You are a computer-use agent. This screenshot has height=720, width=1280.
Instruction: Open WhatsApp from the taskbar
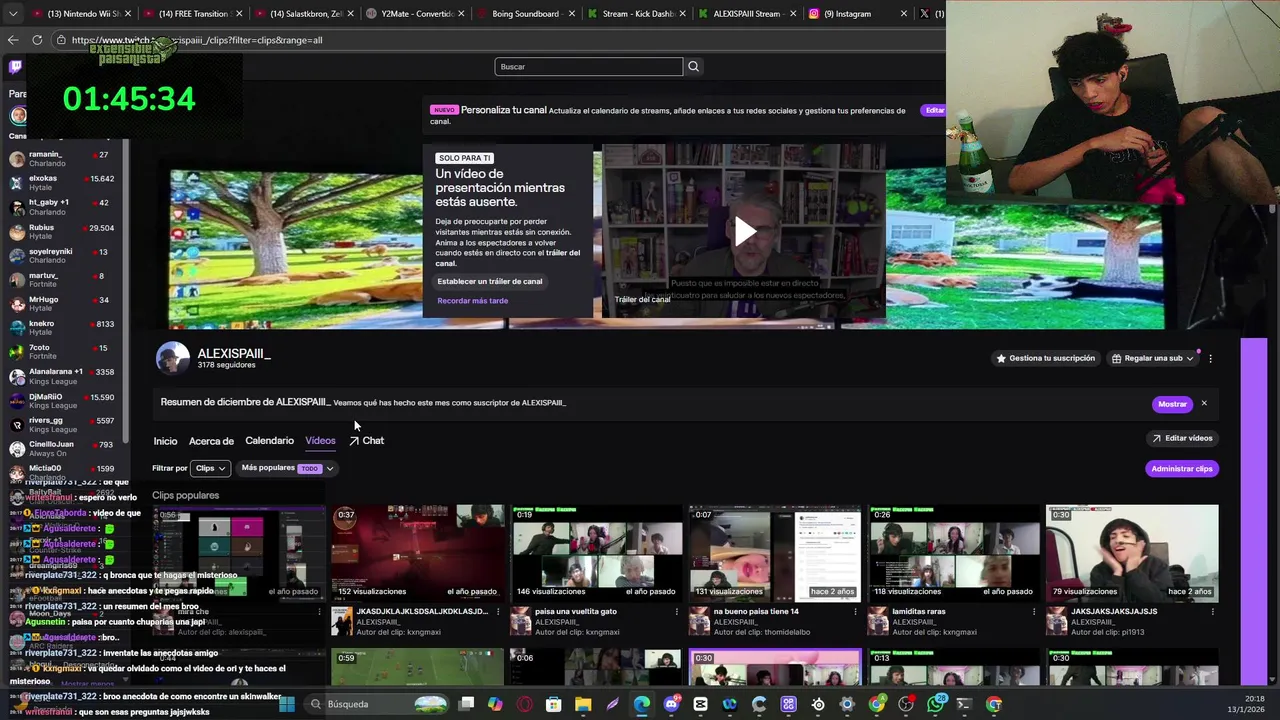coord(935,704)
